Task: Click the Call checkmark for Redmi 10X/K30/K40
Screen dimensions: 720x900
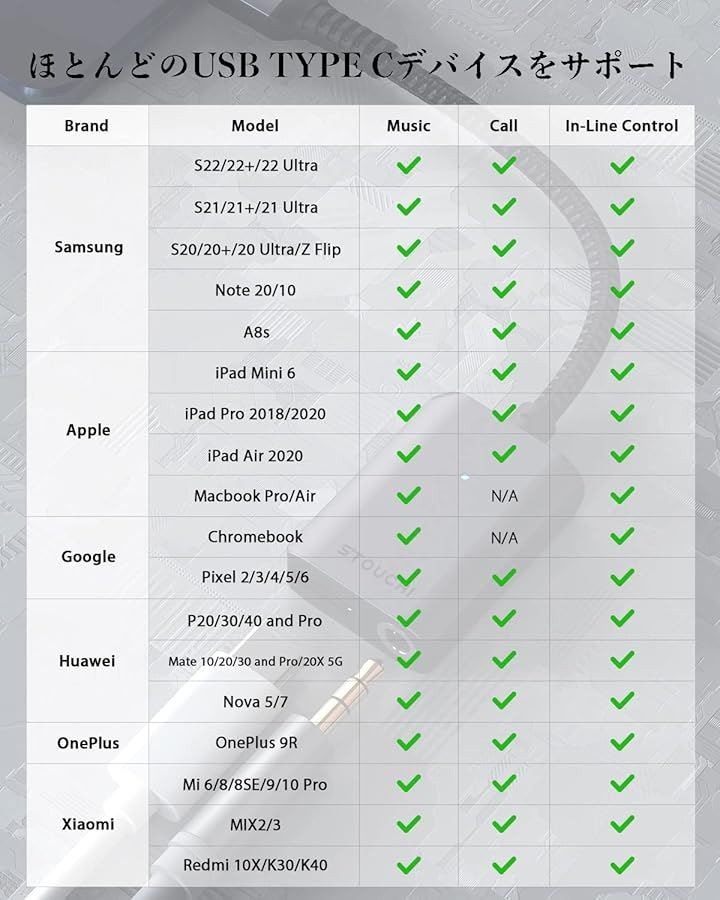Action: point(504,865)
